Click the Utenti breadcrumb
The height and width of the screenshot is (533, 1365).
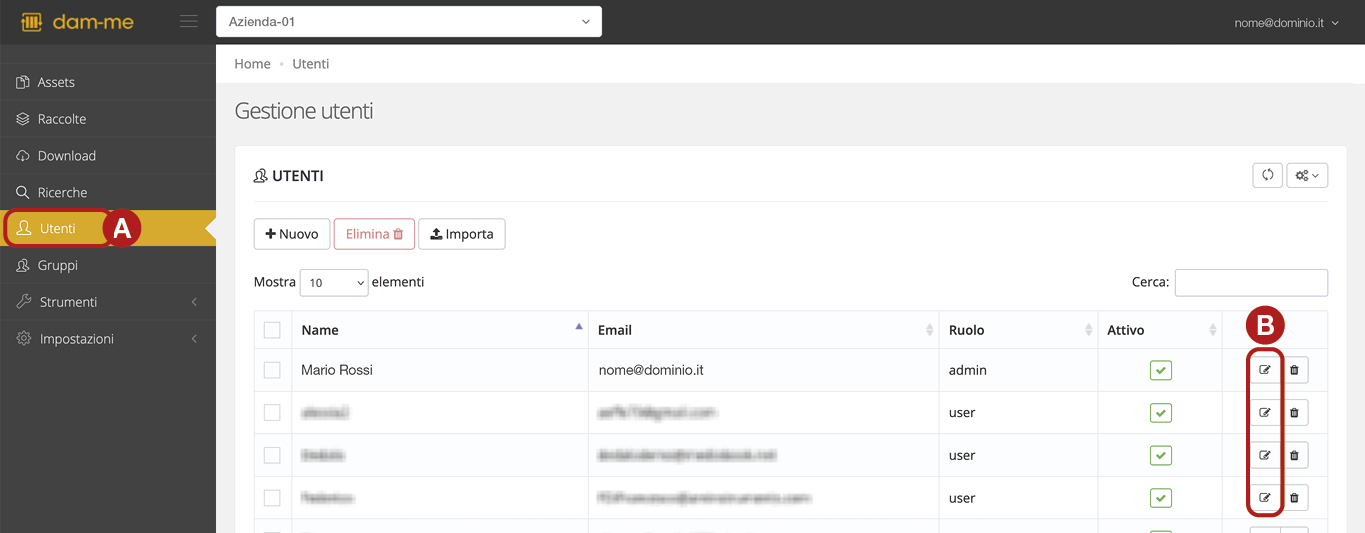pyautogui.click(x=311, y=64)
